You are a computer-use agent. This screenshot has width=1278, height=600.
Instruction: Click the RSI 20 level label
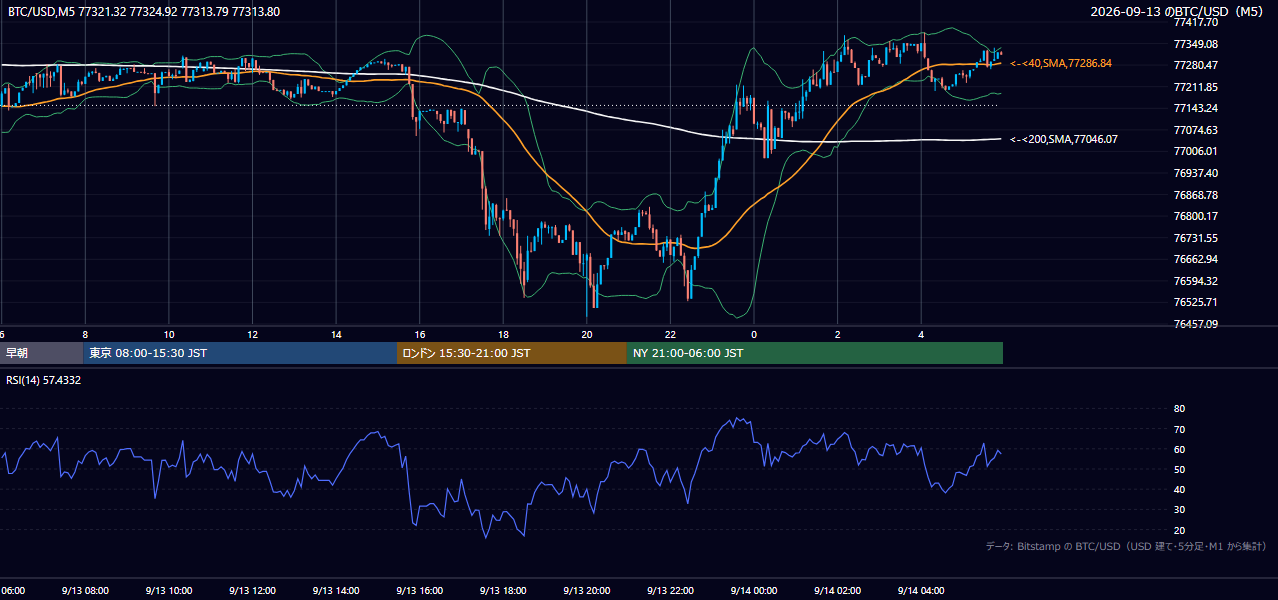coord(1179,530)
